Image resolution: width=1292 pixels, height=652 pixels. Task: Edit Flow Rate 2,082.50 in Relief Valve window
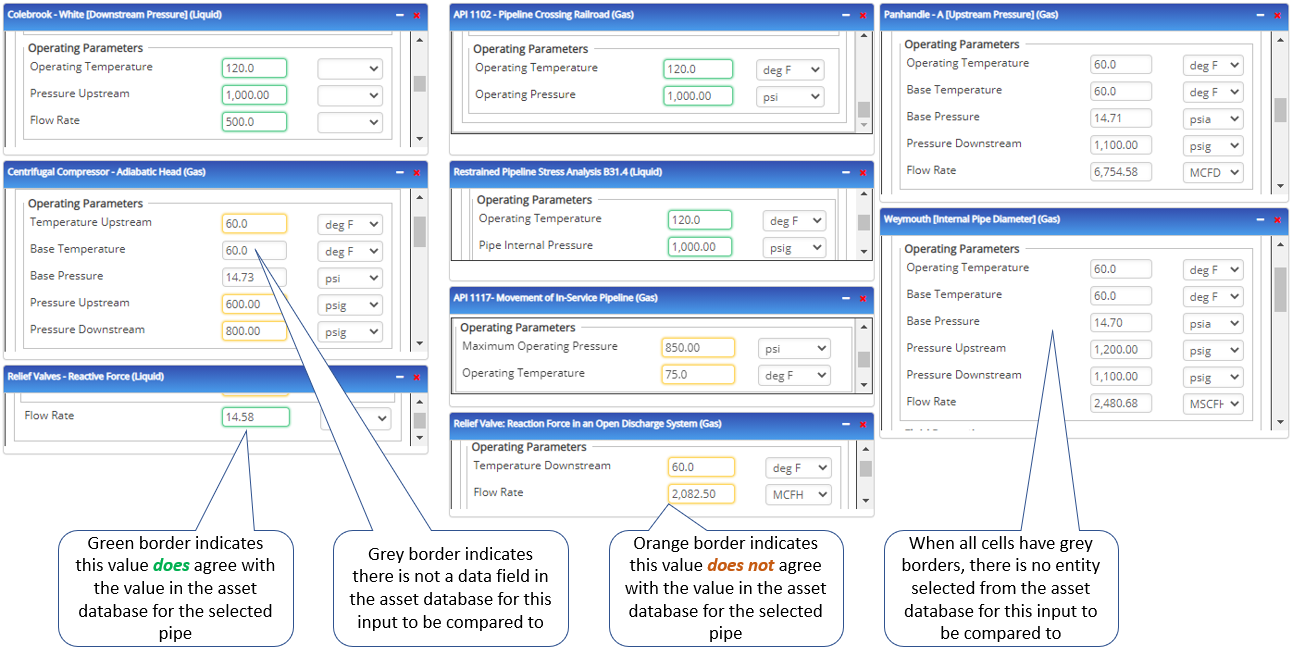pyautogui.click(x=701, y=494)
